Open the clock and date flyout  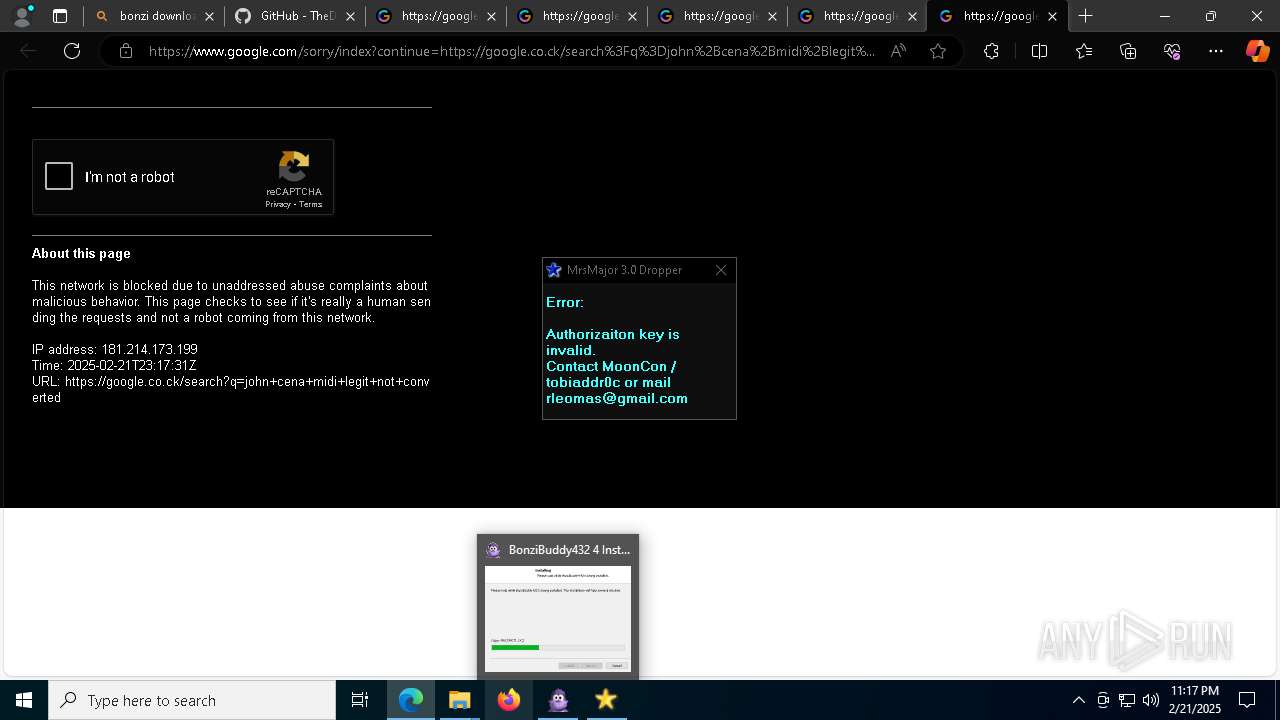(1195, 700)
